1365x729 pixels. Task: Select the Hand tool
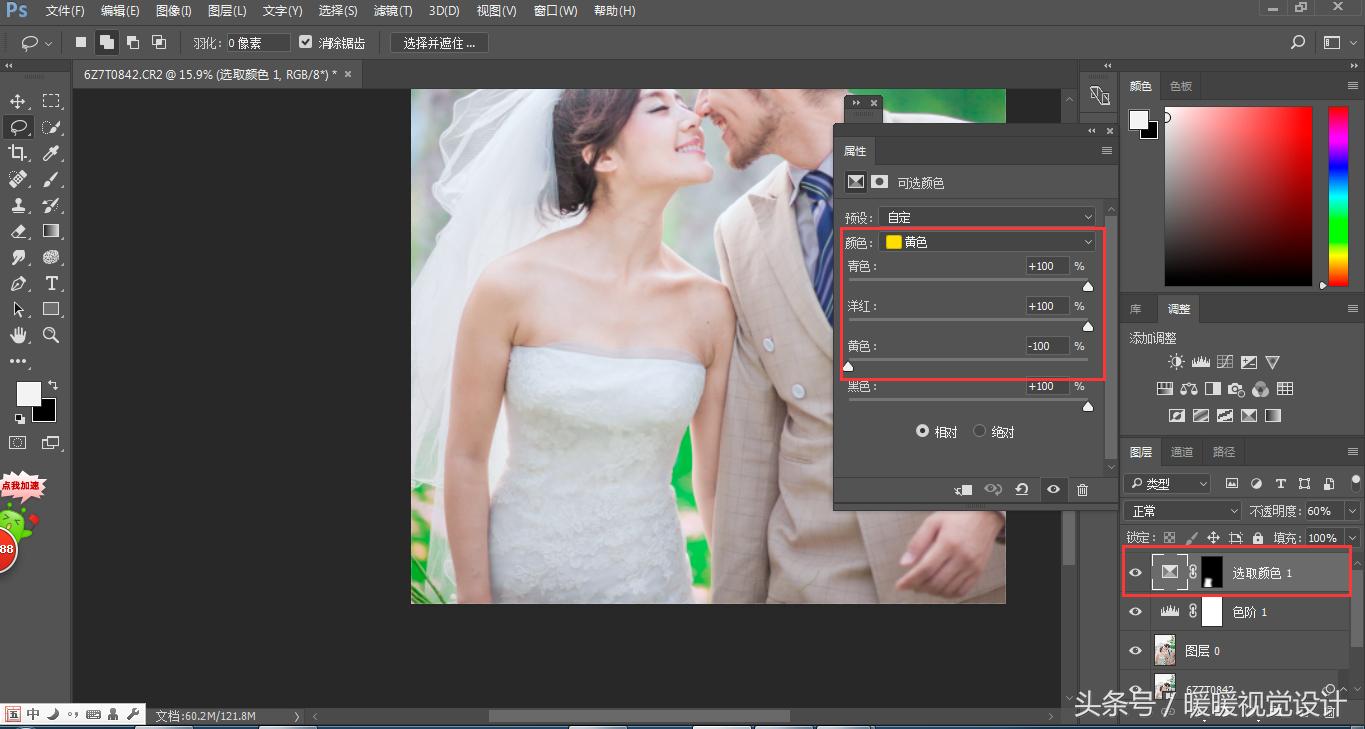pyautogui.click(x=18, y=335)
